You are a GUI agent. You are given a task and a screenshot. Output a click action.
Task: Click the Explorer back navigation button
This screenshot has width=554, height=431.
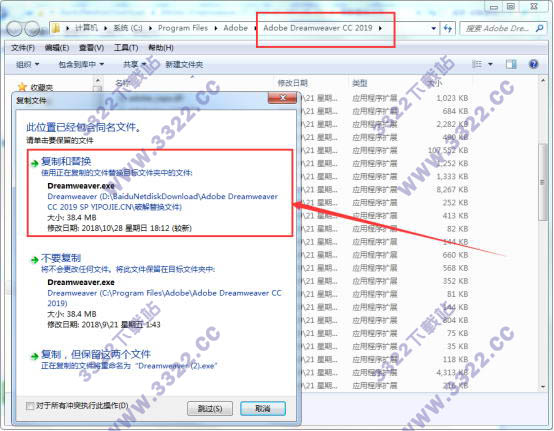(14, 29)
